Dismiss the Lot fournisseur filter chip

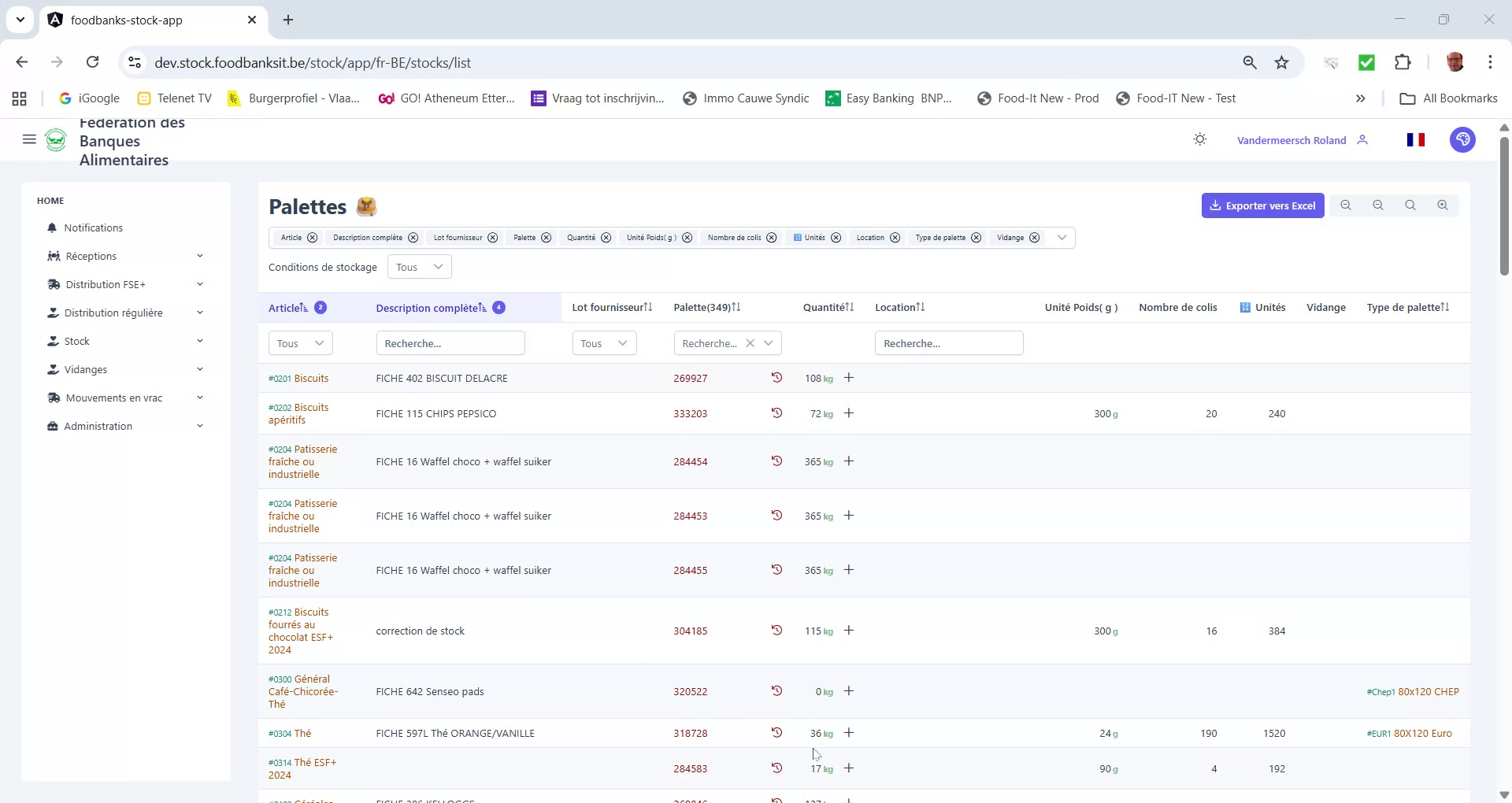493,237
